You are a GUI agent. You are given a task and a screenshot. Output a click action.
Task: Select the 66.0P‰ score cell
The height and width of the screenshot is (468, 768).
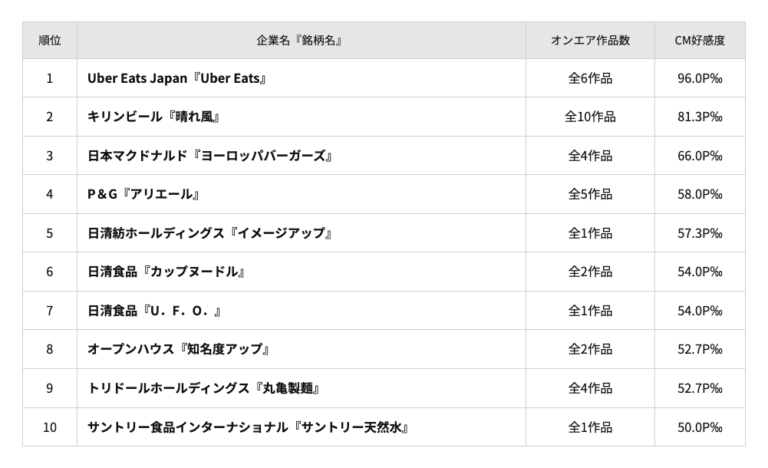coord(700,156)
